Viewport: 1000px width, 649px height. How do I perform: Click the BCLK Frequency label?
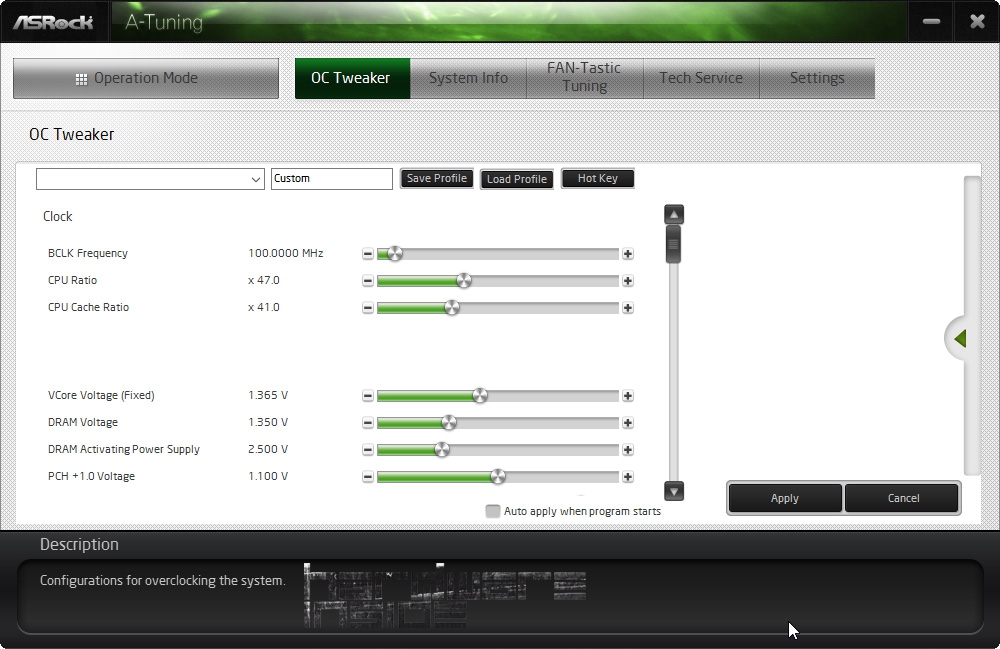pyautogui.click(x=88, y=253)
